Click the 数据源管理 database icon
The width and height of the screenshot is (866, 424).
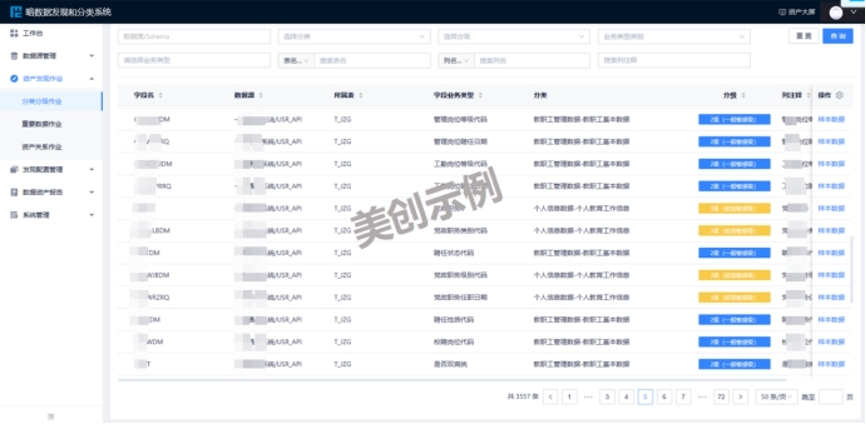[x=14, y=56]
